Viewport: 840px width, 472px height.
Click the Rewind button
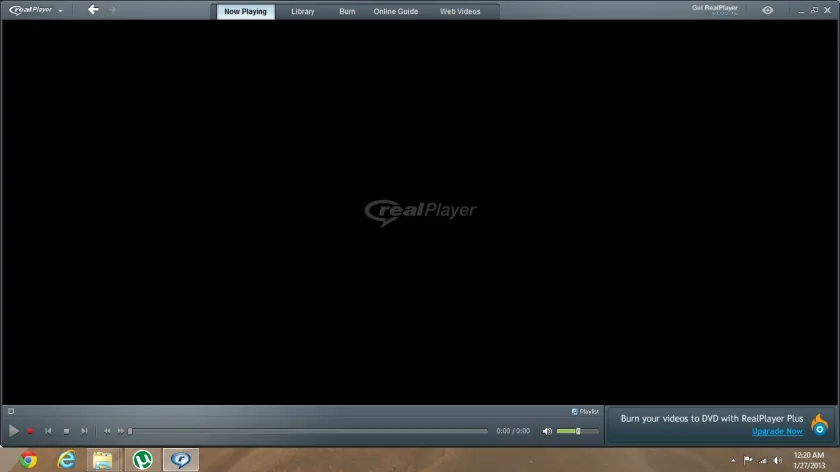[x=107, y=431]
